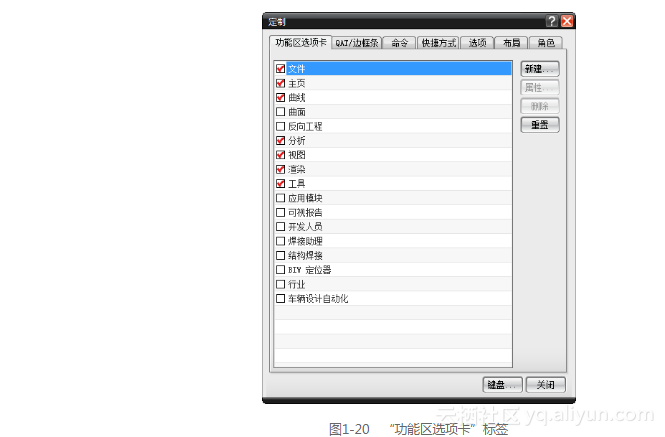Switch to the 功能区选项卡 tab
The height and width of the screenshot is (437, 665).
pos(301,42)
